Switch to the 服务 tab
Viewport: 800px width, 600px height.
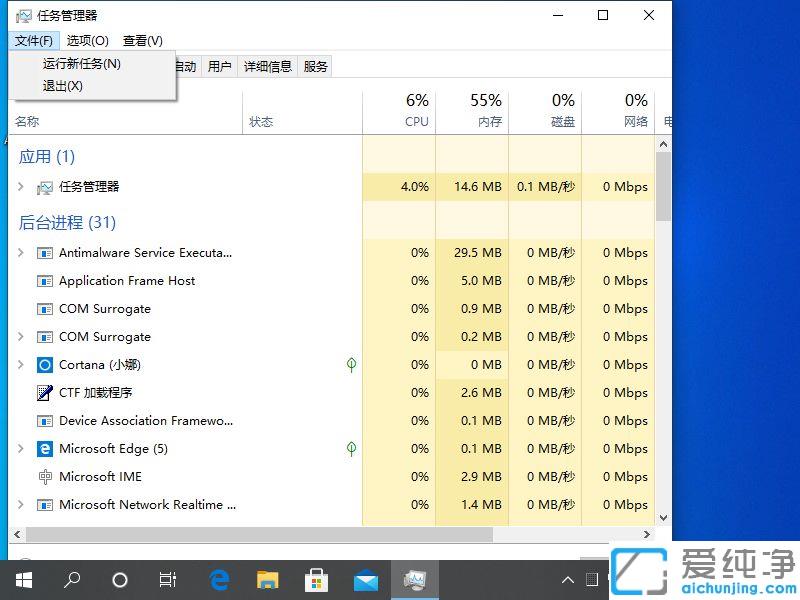pos(315,66)
